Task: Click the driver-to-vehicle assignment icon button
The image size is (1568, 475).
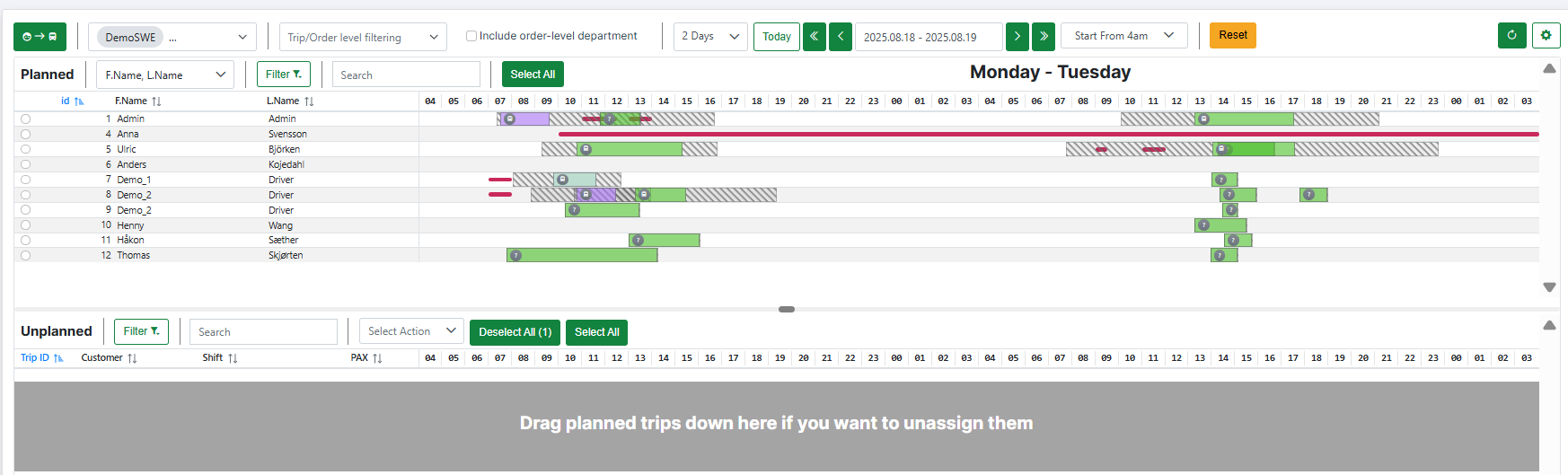Action: tap(40, 37)
